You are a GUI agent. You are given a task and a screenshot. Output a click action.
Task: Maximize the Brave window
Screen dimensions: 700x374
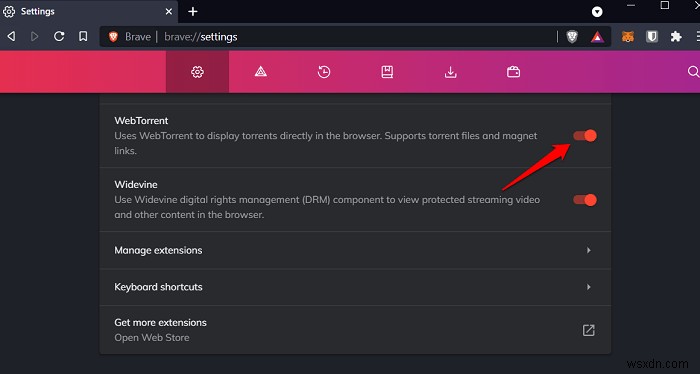tap(665, 5)
